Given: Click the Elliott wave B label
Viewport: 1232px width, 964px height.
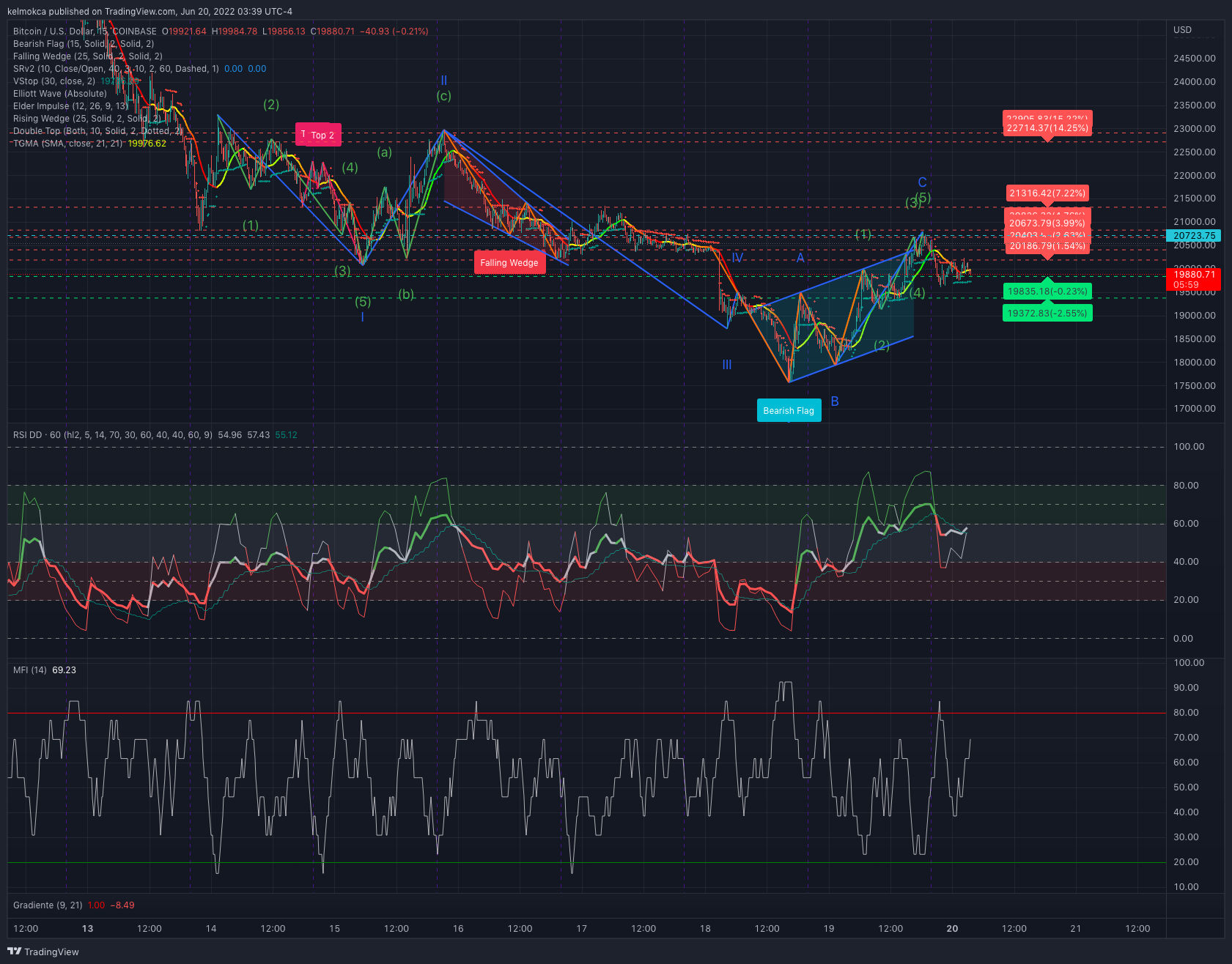Looking at the screenshot, I should click(x=835, y=401).
